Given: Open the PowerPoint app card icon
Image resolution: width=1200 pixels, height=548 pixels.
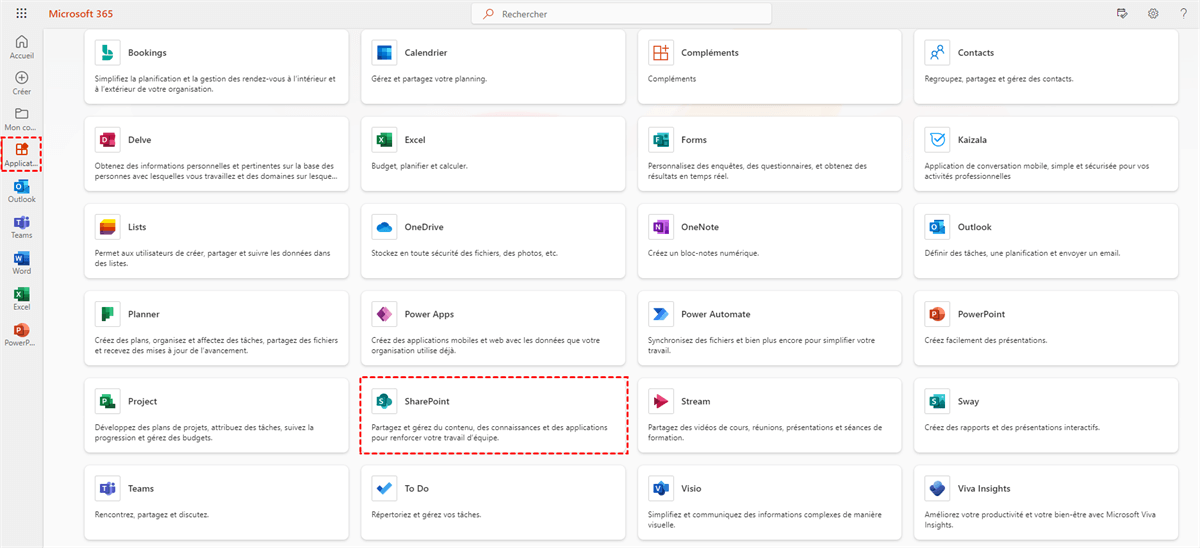Looking at the screenshot, I should coord(936,314).
